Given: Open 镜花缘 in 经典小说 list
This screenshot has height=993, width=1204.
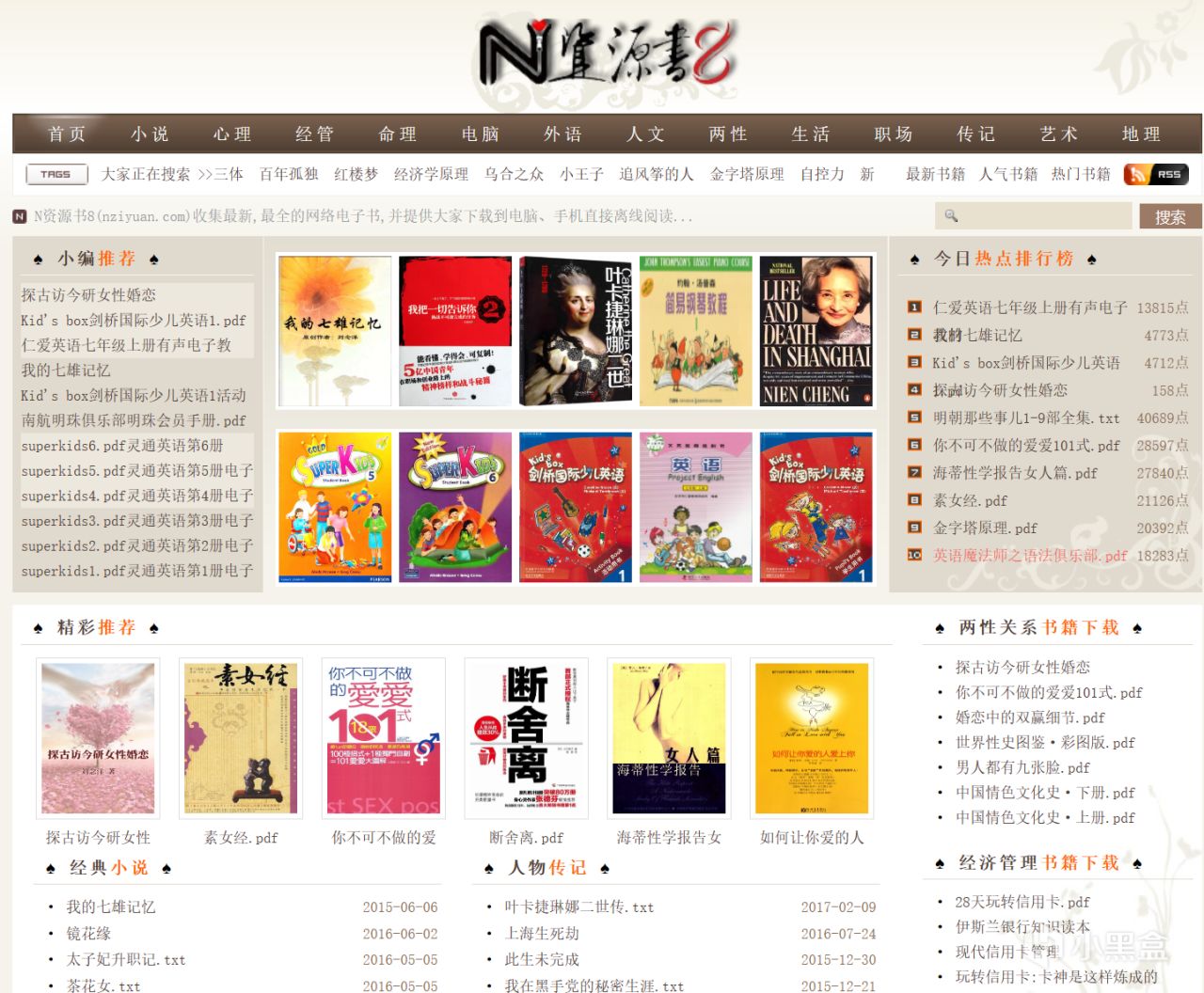Looking at the screenshot, I should (88, 934).
